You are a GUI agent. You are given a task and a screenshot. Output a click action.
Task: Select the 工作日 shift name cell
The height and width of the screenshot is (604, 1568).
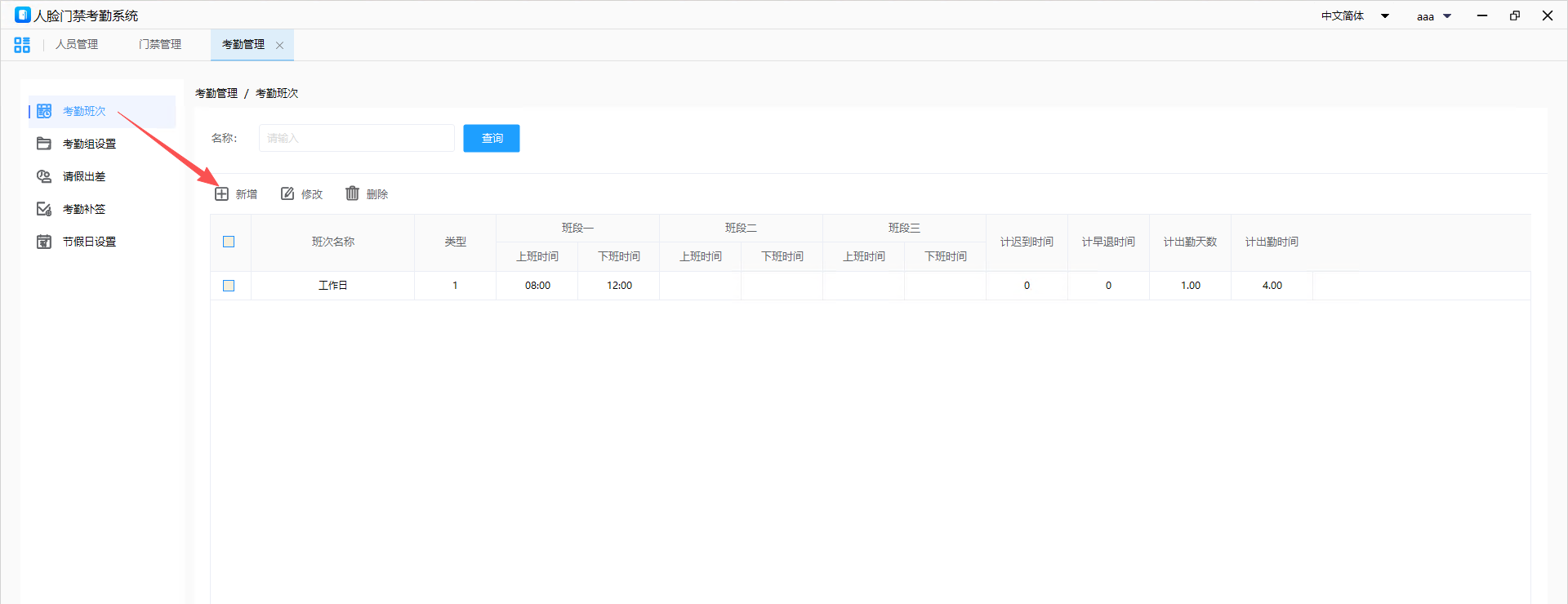(332, 286)
